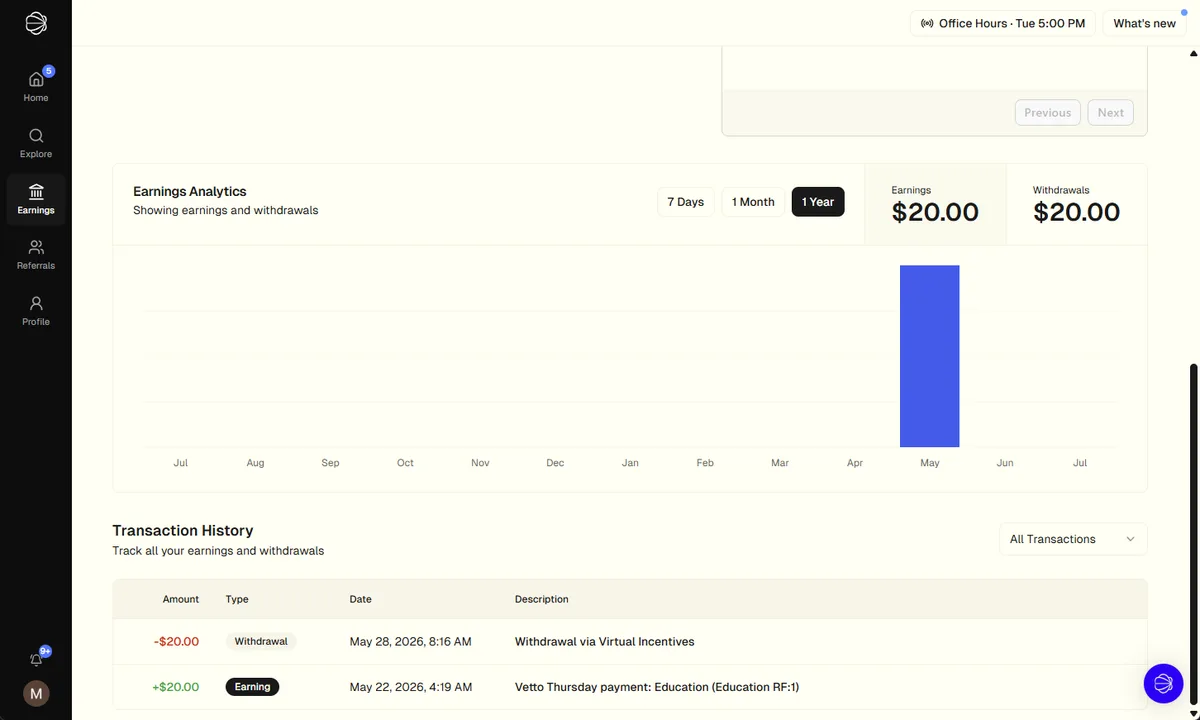The image size is (1200, 720).
Task: Click the Jan label on chart axis
Action: [630, 463]
